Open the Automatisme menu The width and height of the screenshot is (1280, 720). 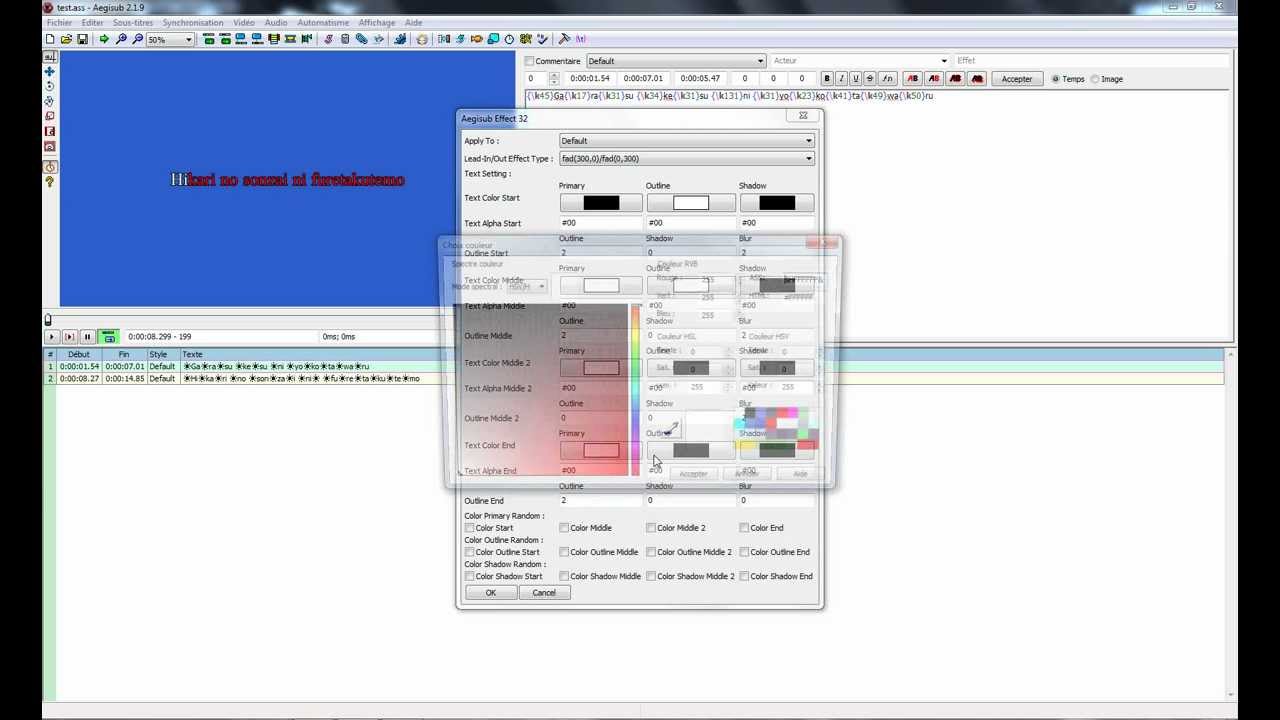[323, 22]
